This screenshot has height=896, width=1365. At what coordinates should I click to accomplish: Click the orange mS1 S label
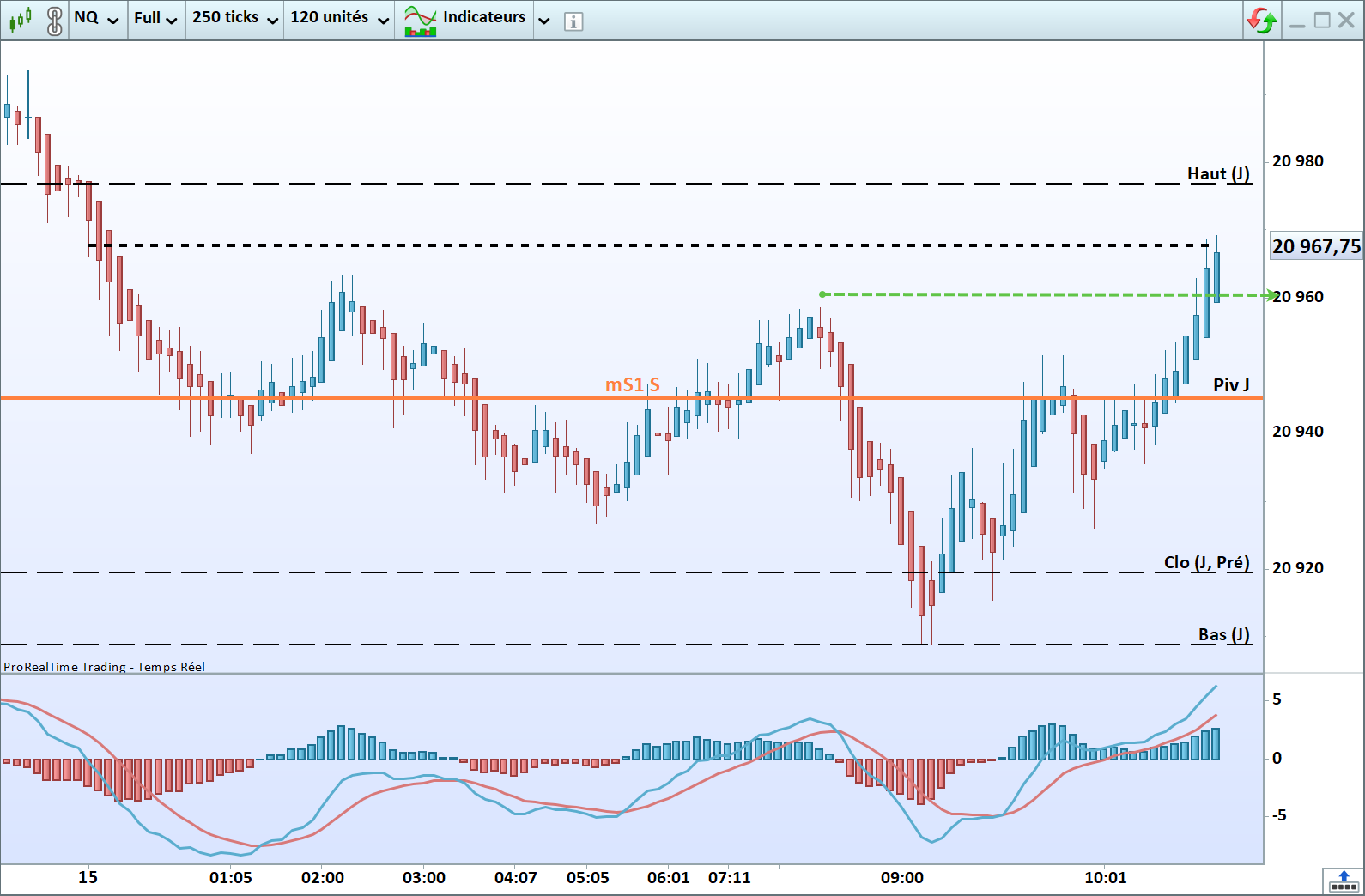click(633, 385)
